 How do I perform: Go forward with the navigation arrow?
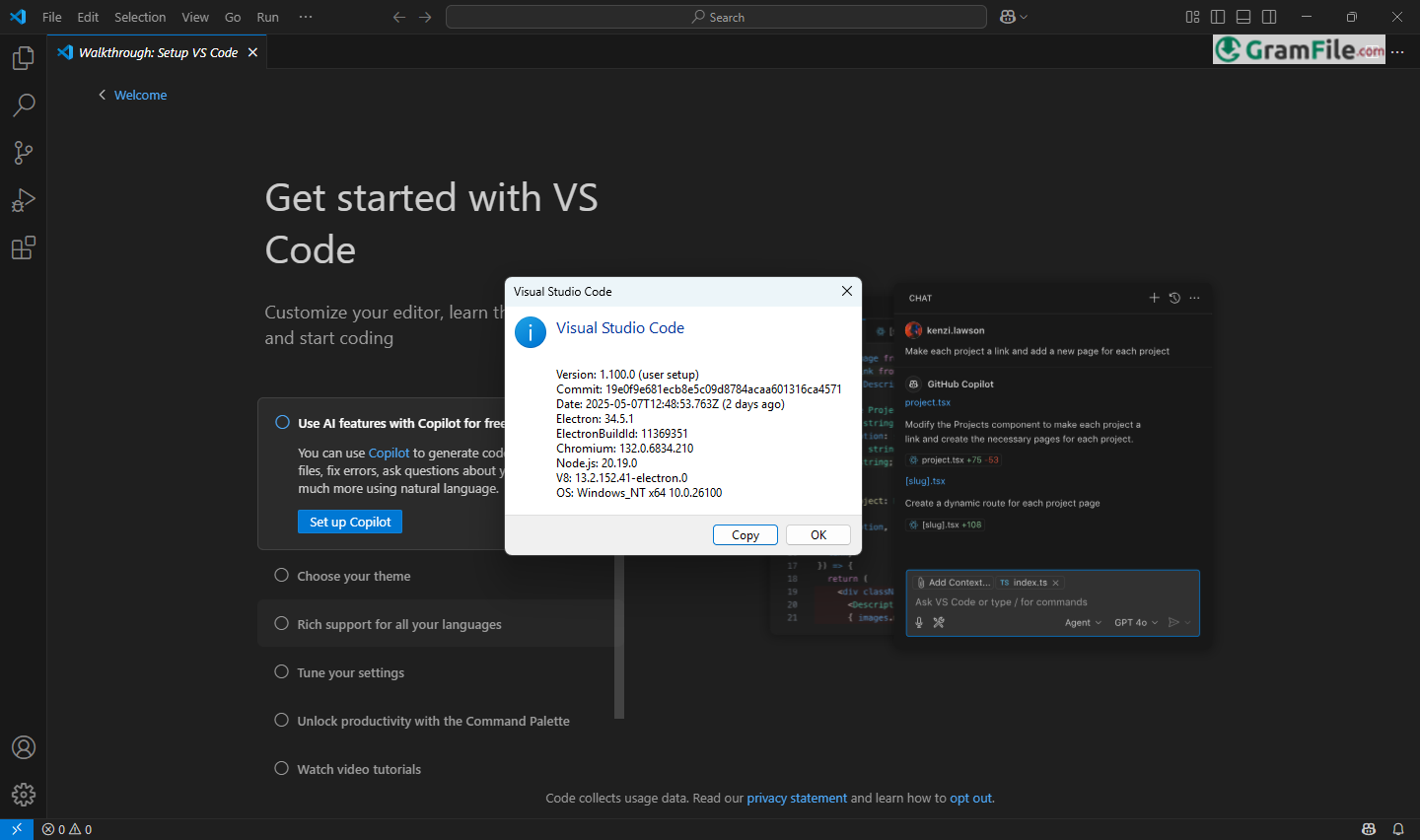(425, 17)
